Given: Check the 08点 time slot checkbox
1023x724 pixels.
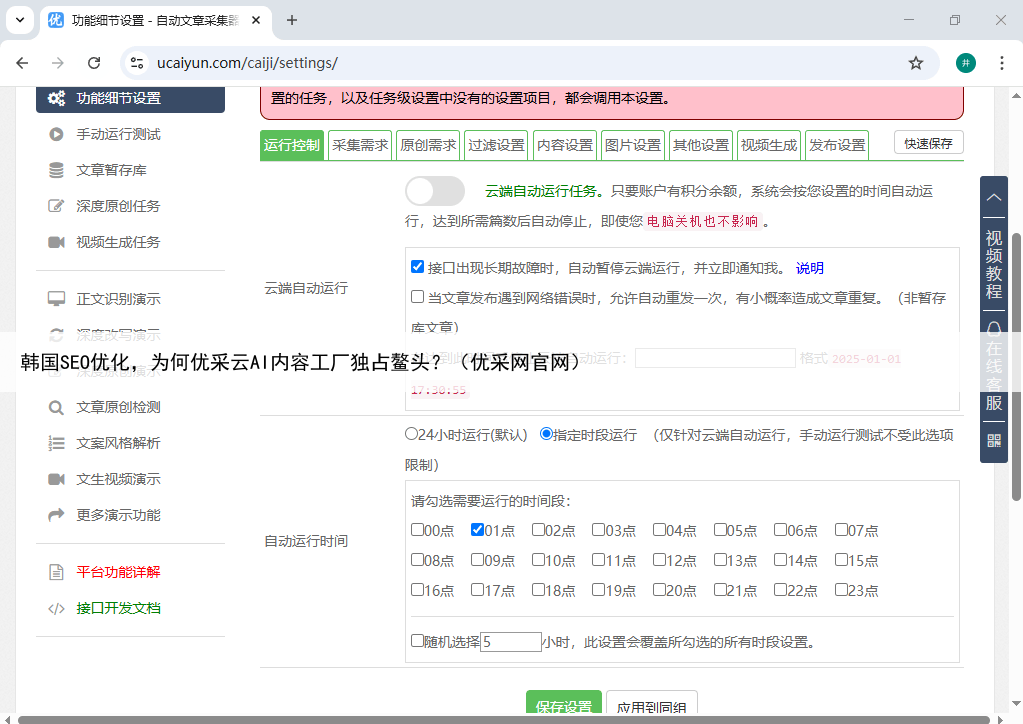Looking at the screenshot, I should tap(418, 560).
